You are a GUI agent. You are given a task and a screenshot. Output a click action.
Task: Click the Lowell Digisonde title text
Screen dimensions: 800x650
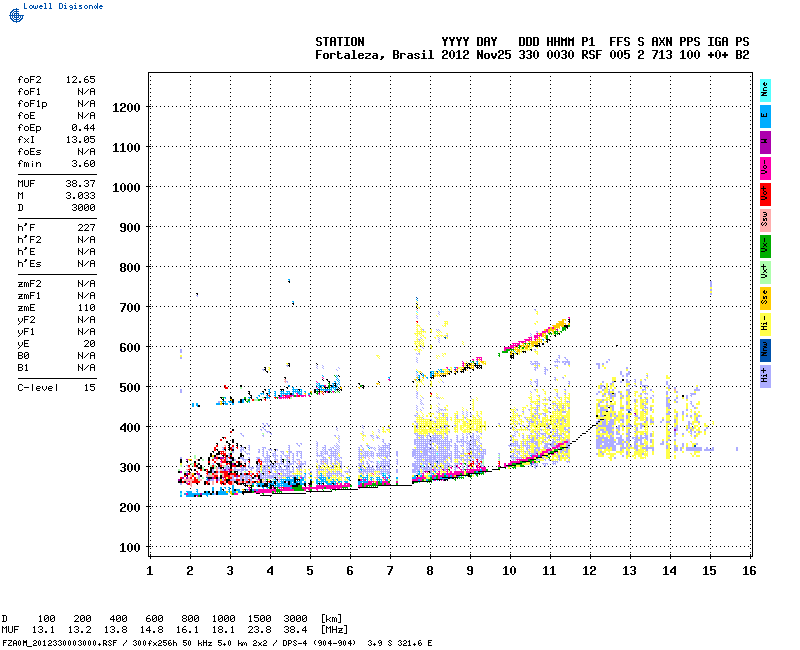click(x=63, y=6)
